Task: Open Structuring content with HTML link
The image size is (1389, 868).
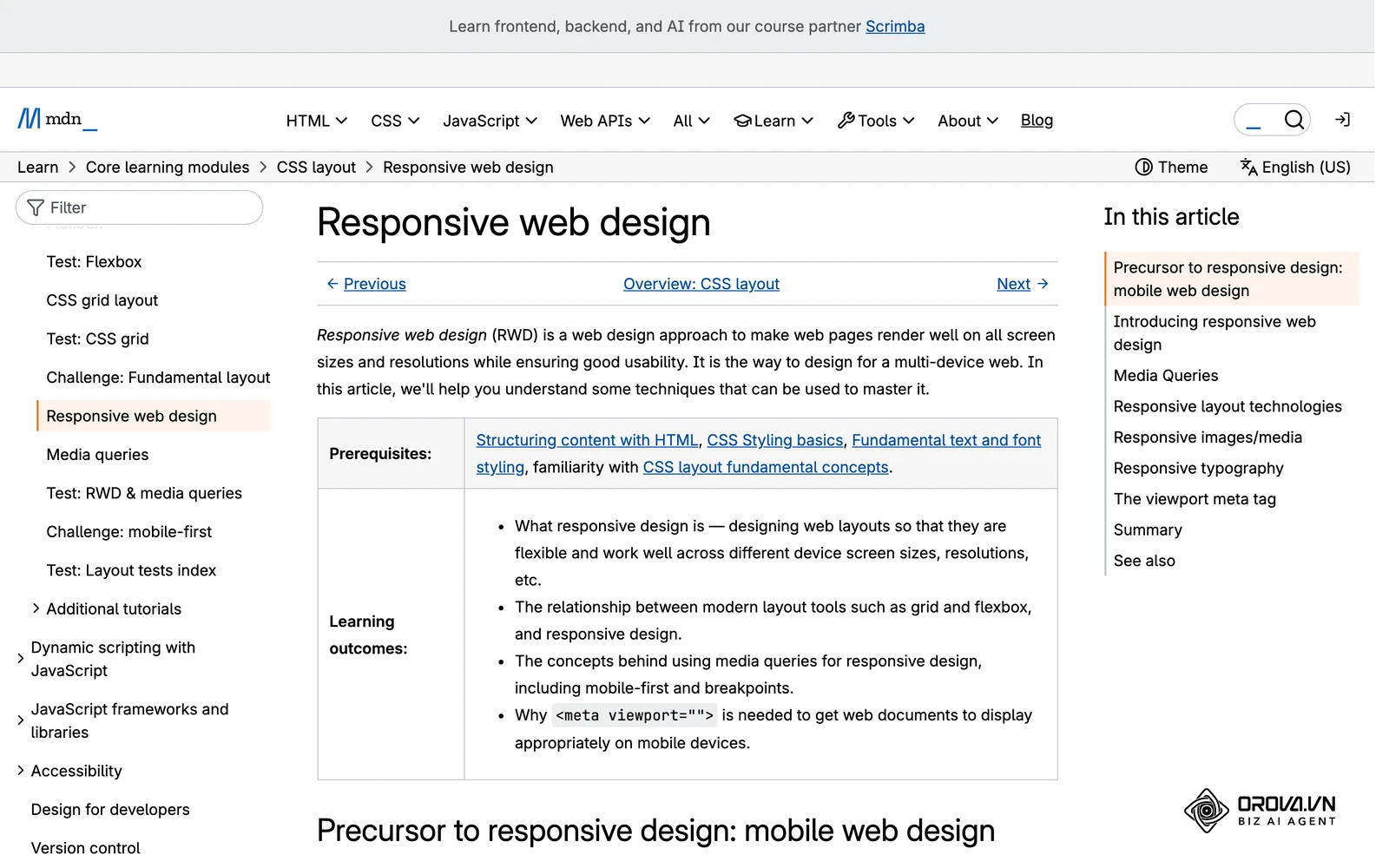Action: [x=587, y=440]
